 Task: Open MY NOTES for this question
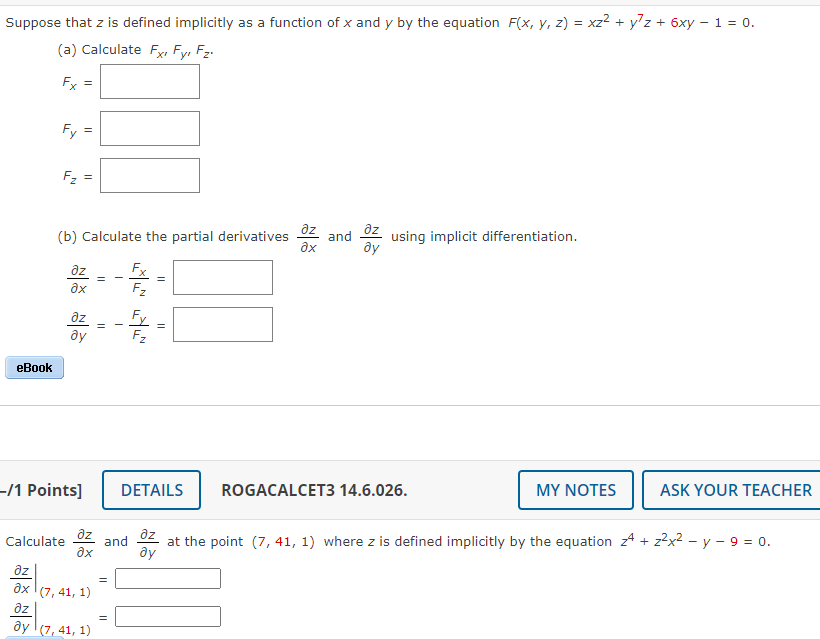575,490
